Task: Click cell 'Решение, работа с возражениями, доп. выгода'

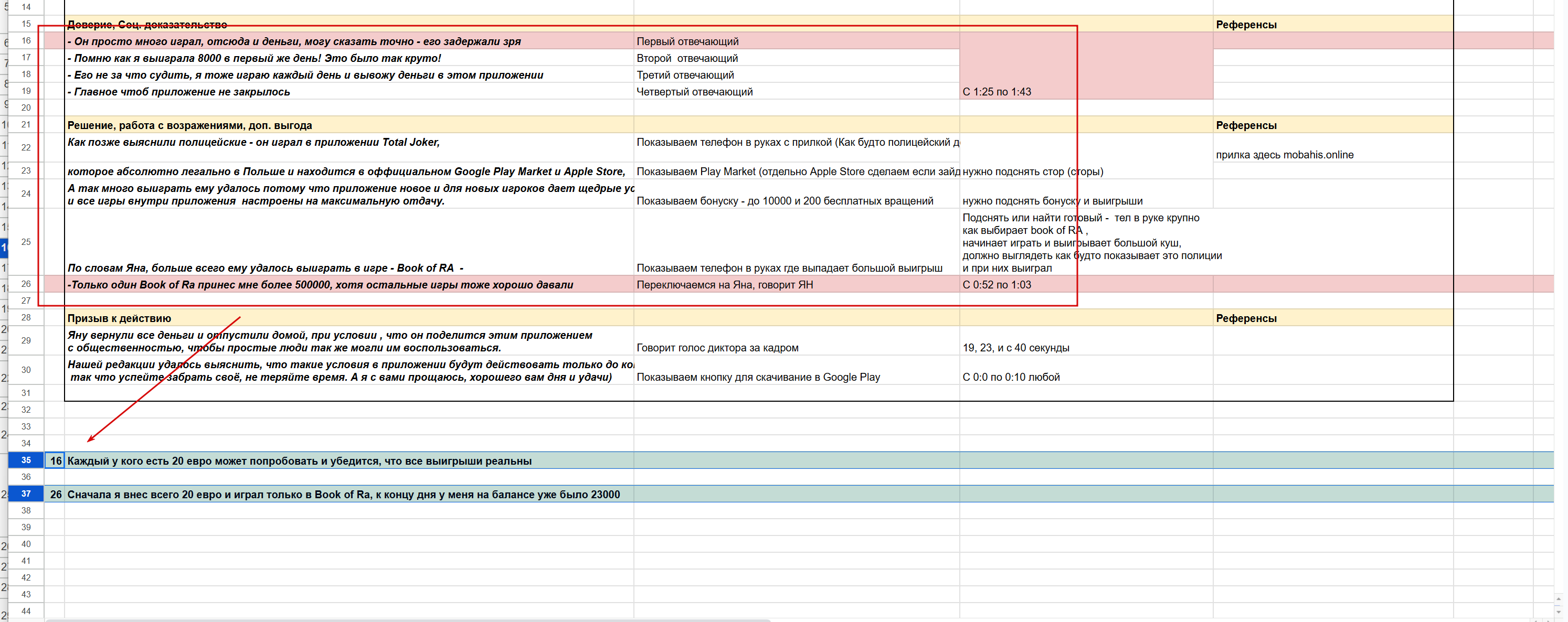Action: [349, 125]
